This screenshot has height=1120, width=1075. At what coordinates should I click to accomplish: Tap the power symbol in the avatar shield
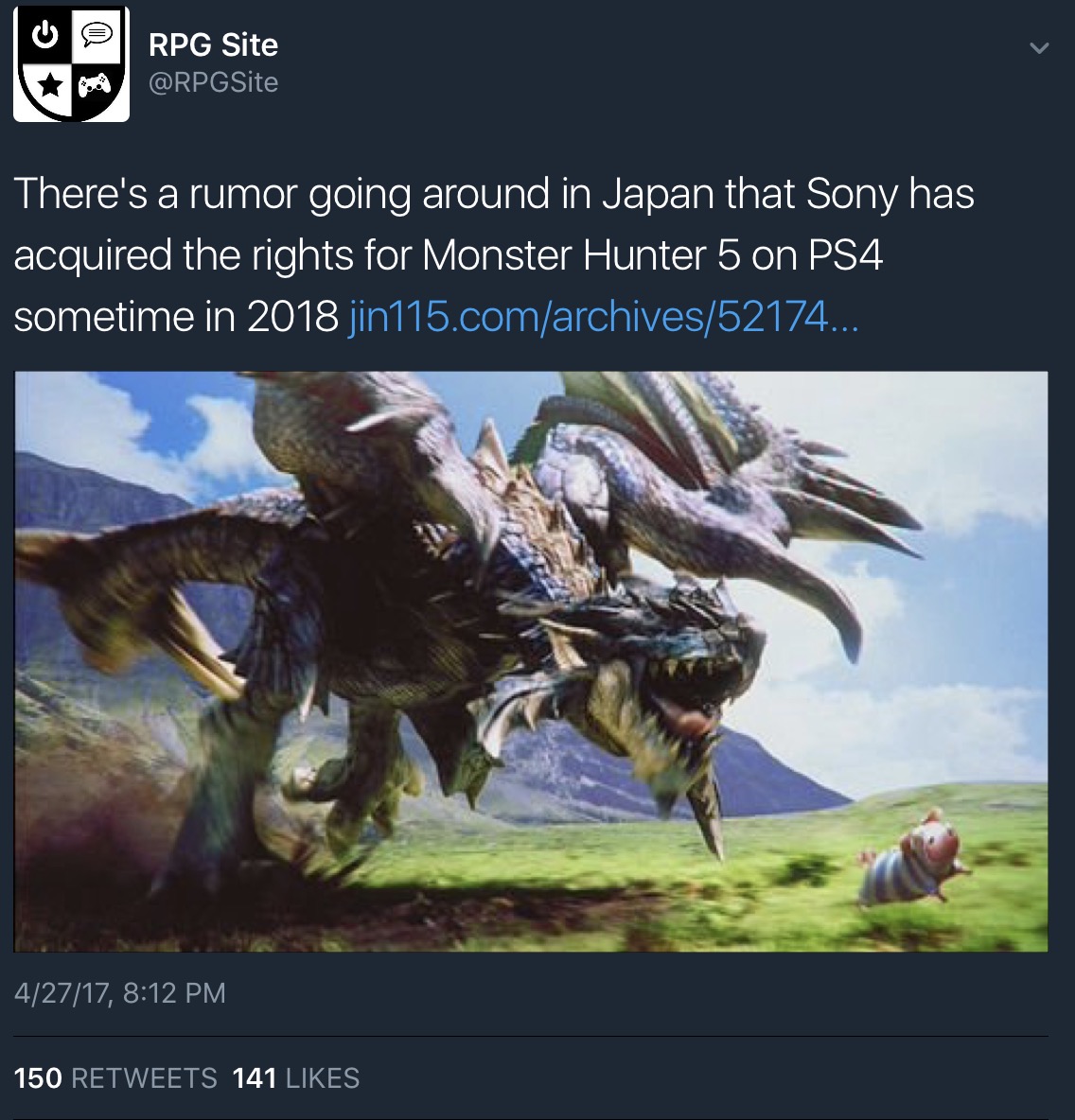coord(45,34)
